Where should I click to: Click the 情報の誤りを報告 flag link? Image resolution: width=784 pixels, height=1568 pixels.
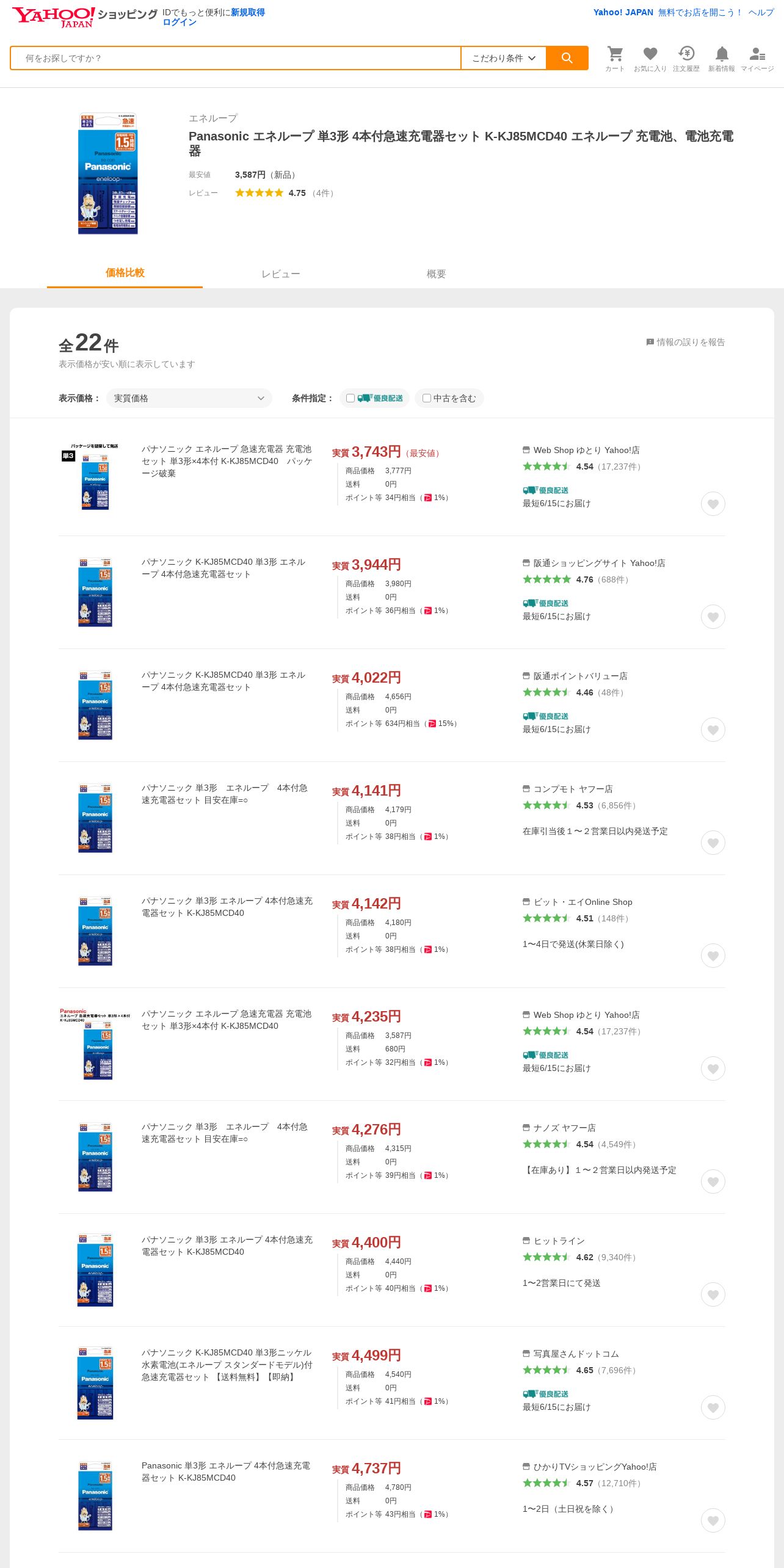pos(686,342)
